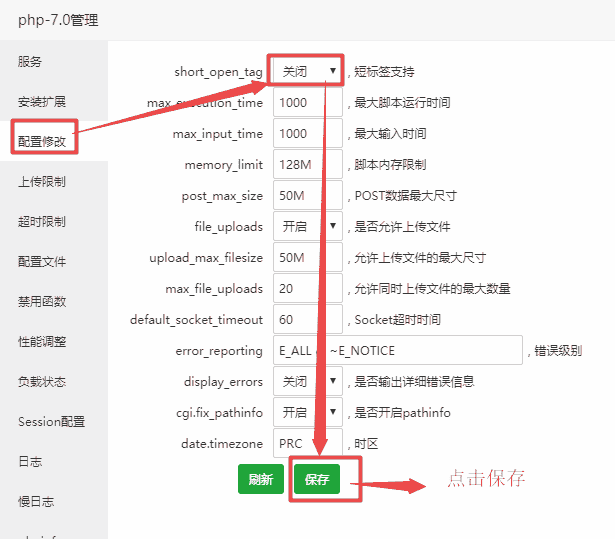
Task: Click the 时区 description text
Action: [366, 444]
